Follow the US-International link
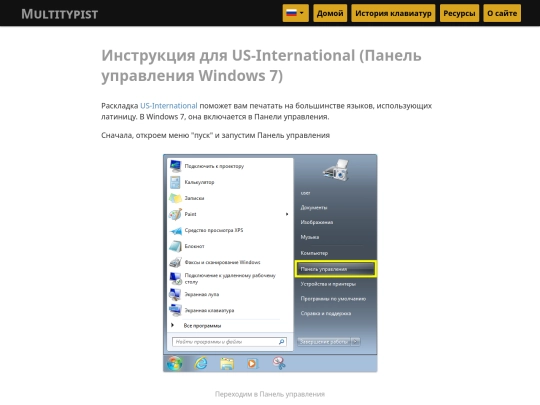Screen dimensions: 540x405 [169, 106]
